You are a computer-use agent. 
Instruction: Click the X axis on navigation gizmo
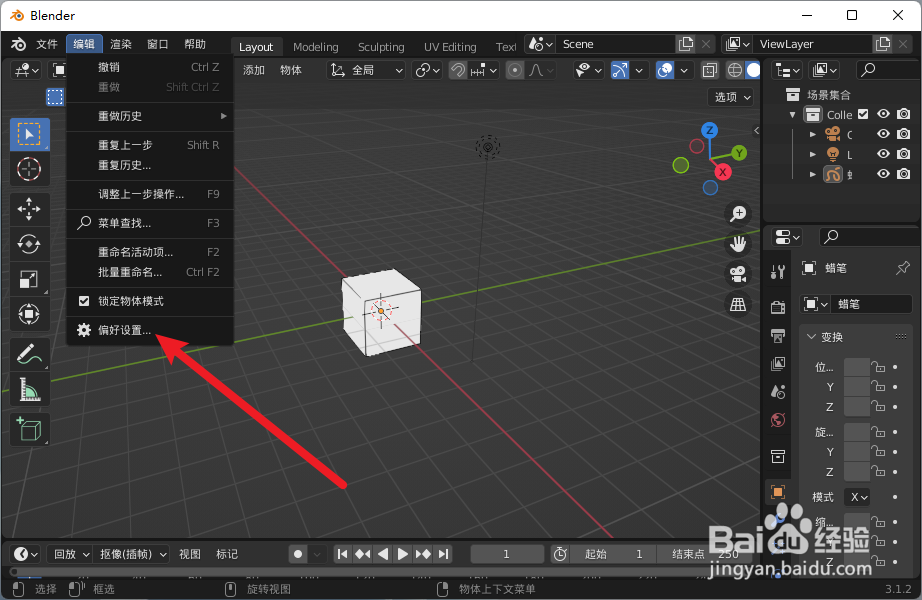pyautogui.click(x=723, y=172)
